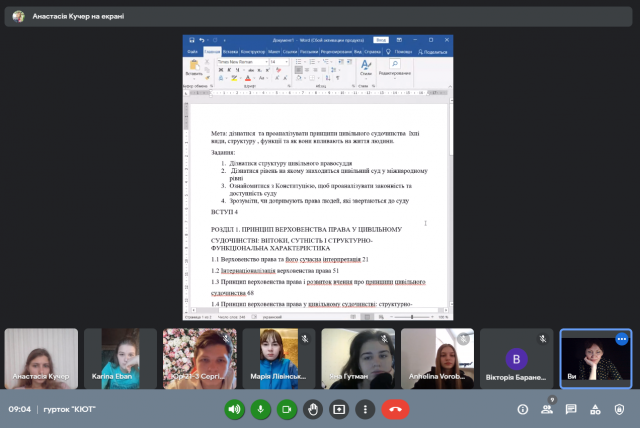Click decrease indent icon in Word ribbon
This screenshot has height=428, width=640.
[340, 62]
